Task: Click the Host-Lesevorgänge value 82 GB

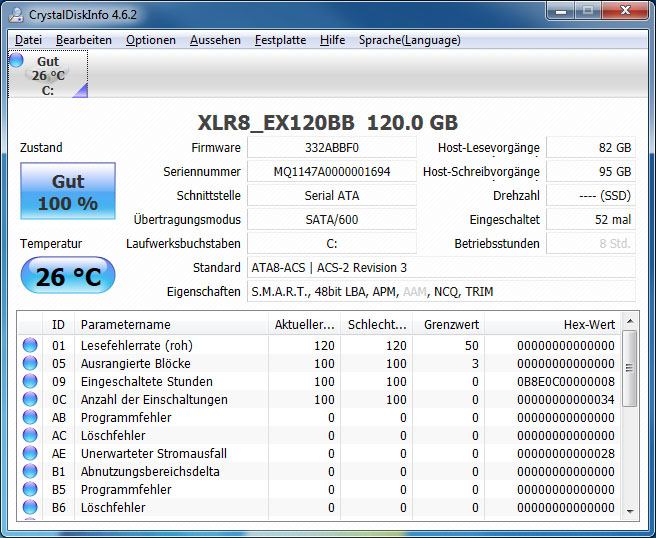Action: pyautogui.click(x=591, y=148)
